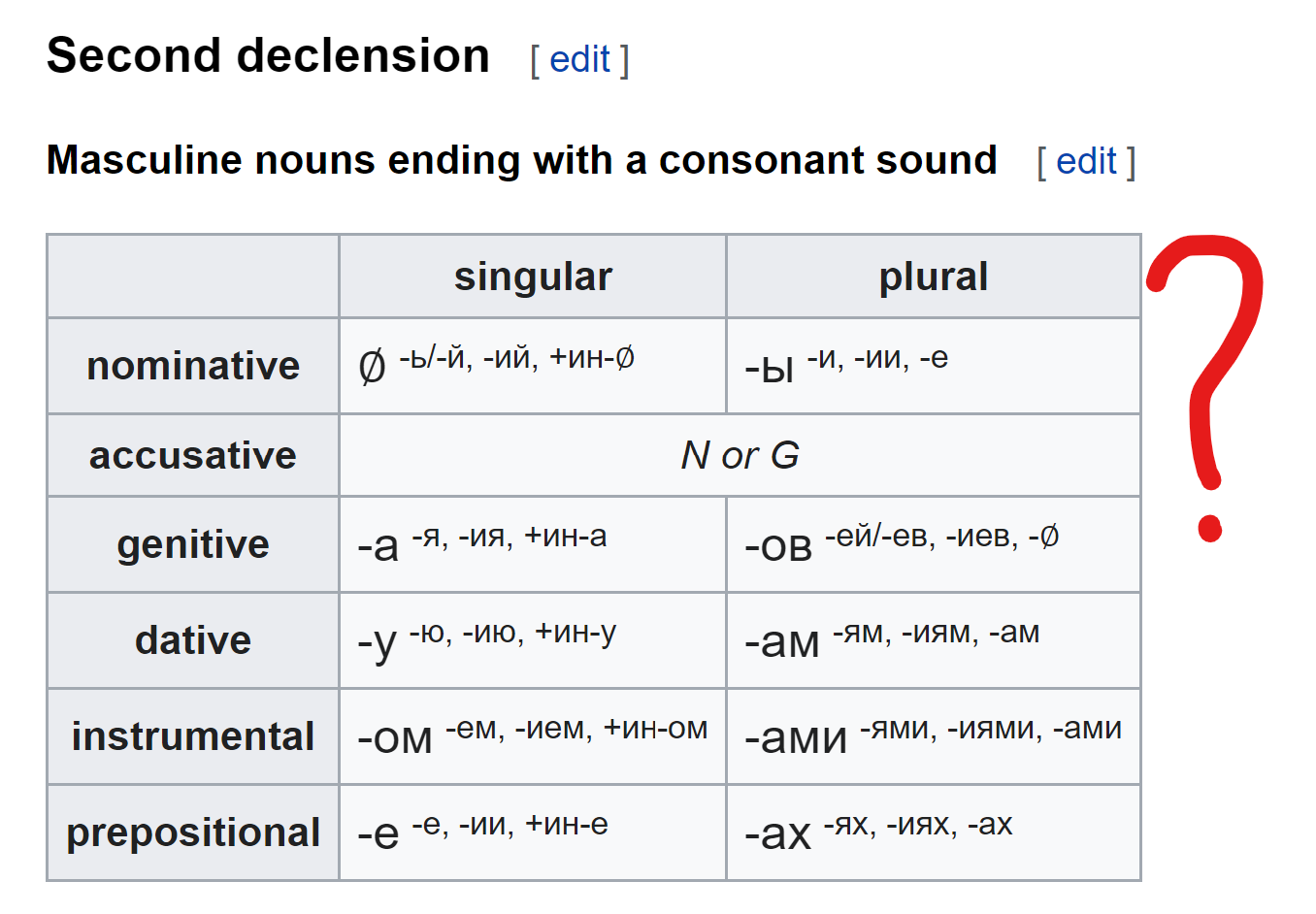
Task: Click the dative singular -у ending cell
Action: [533, 640]
